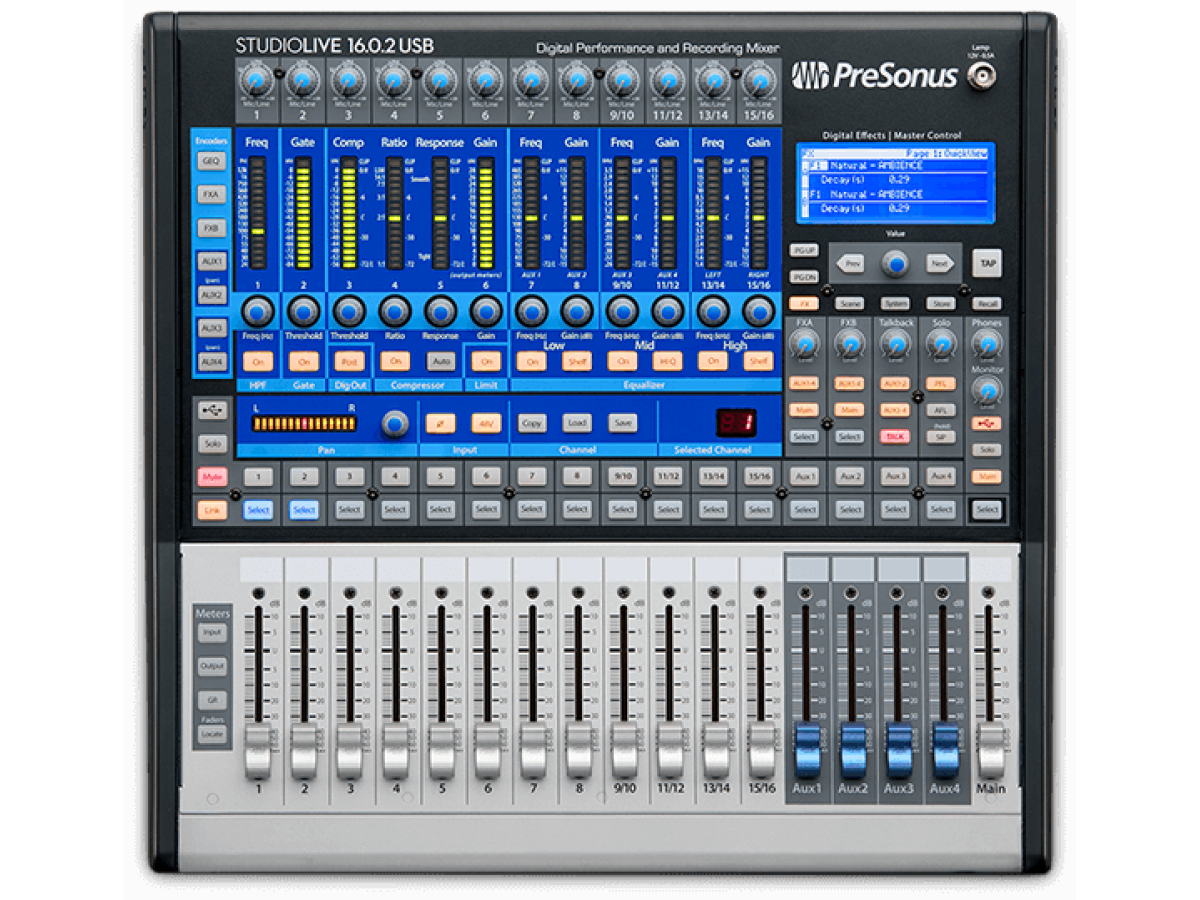Toggle the Low EQ Shelf button
The image size is (1200, 900).
[x=577, y=361]
